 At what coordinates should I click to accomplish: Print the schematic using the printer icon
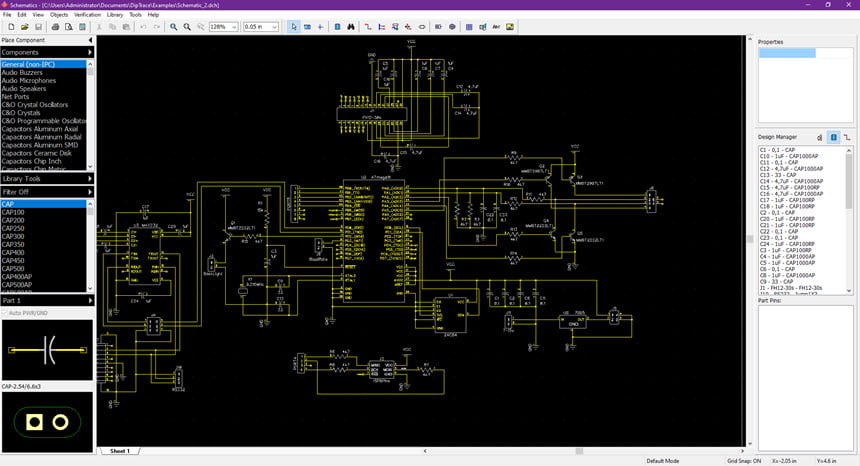(x=55, y=26)
